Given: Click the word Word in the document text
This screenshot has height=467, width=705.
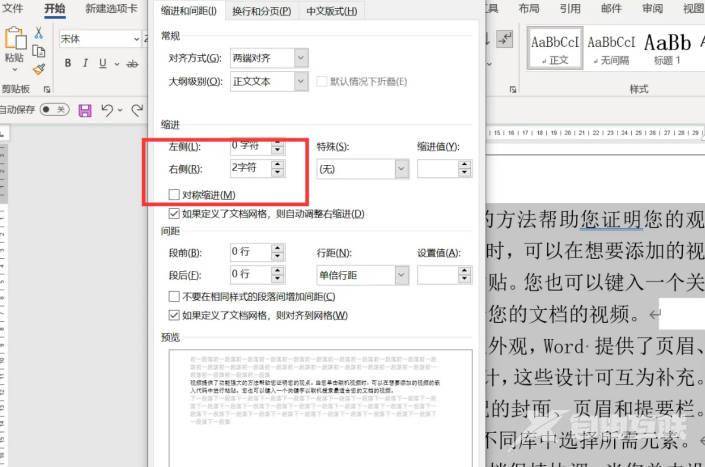Looking at the screenshot, I should coord(564,346).
